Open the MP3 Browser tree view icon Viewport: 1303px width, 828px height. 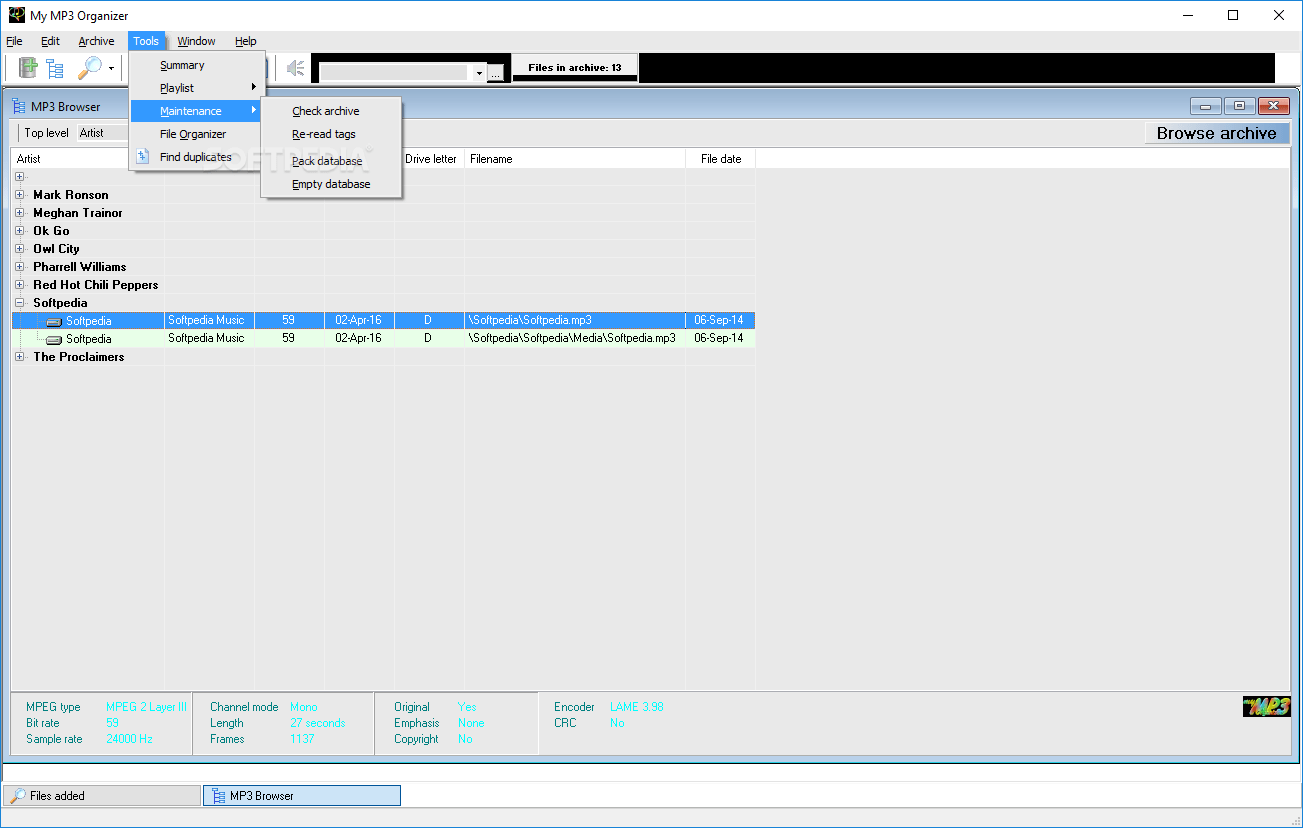[x=55, y=67]
